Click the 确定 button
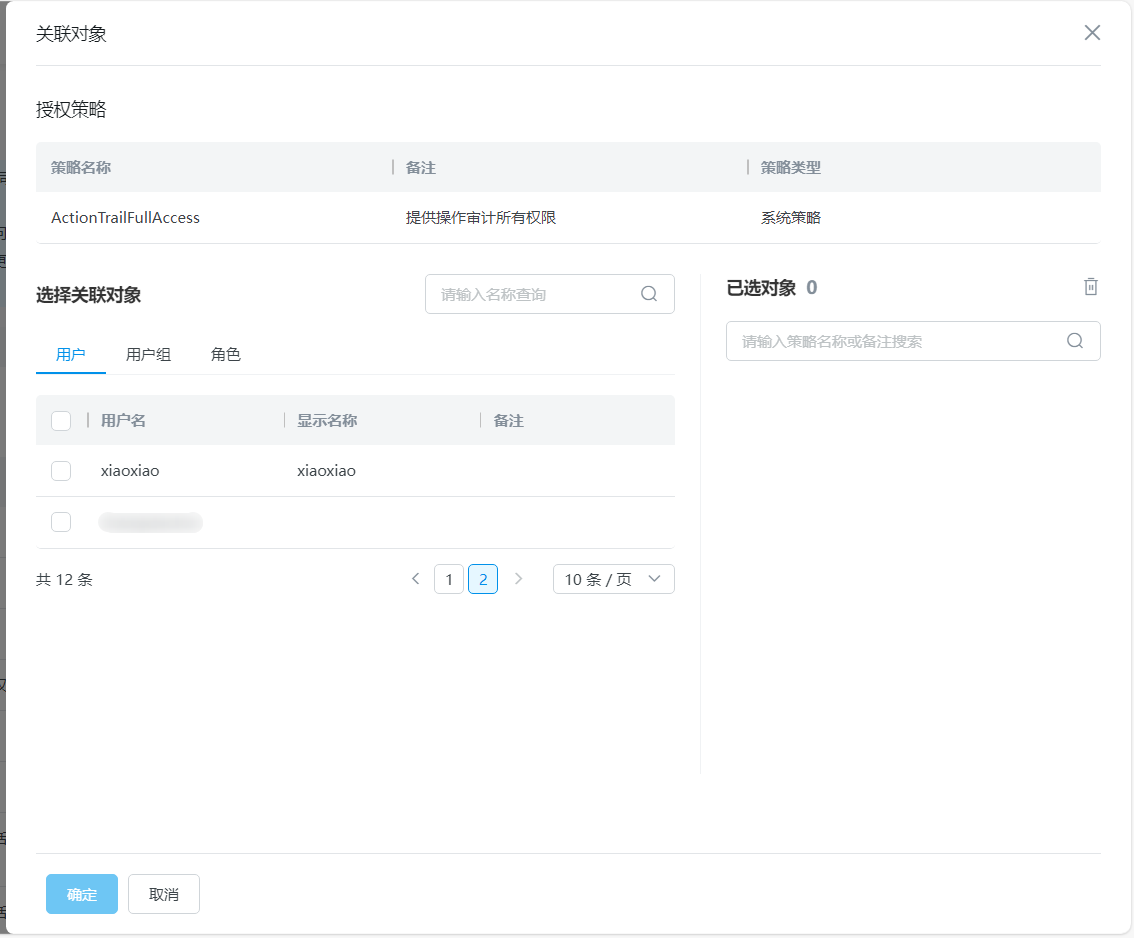1134x938 pixels. tap(82, 894)
